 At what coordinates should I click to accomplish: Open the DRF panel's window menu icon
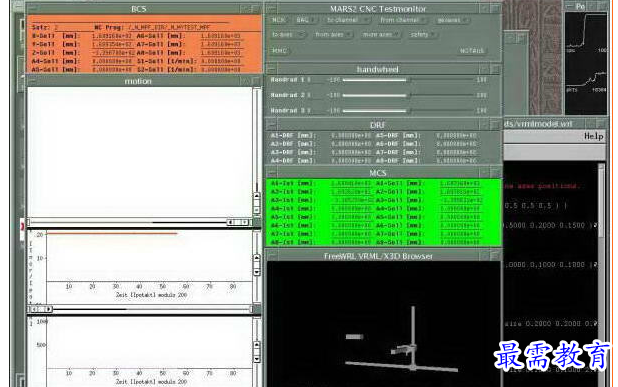point(272,125)
